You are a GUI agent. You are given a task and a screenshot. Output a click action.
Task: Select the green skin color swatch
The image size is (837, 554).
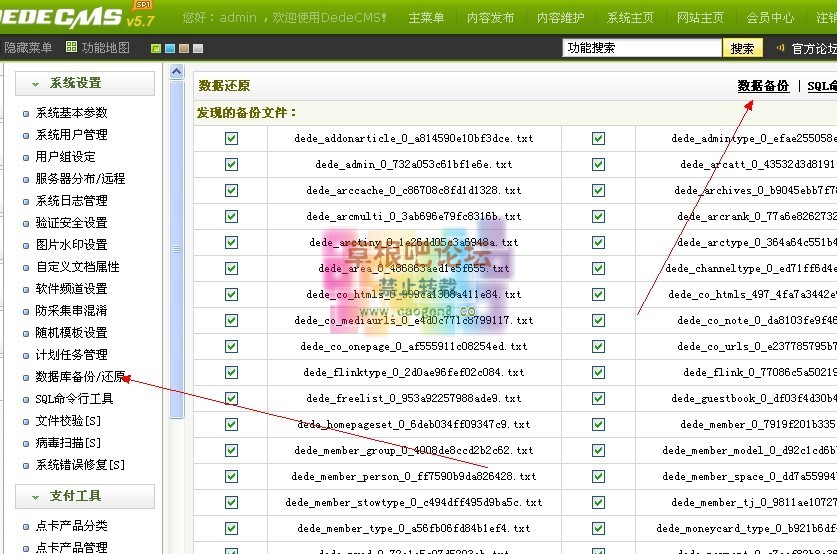coord(156,48)
